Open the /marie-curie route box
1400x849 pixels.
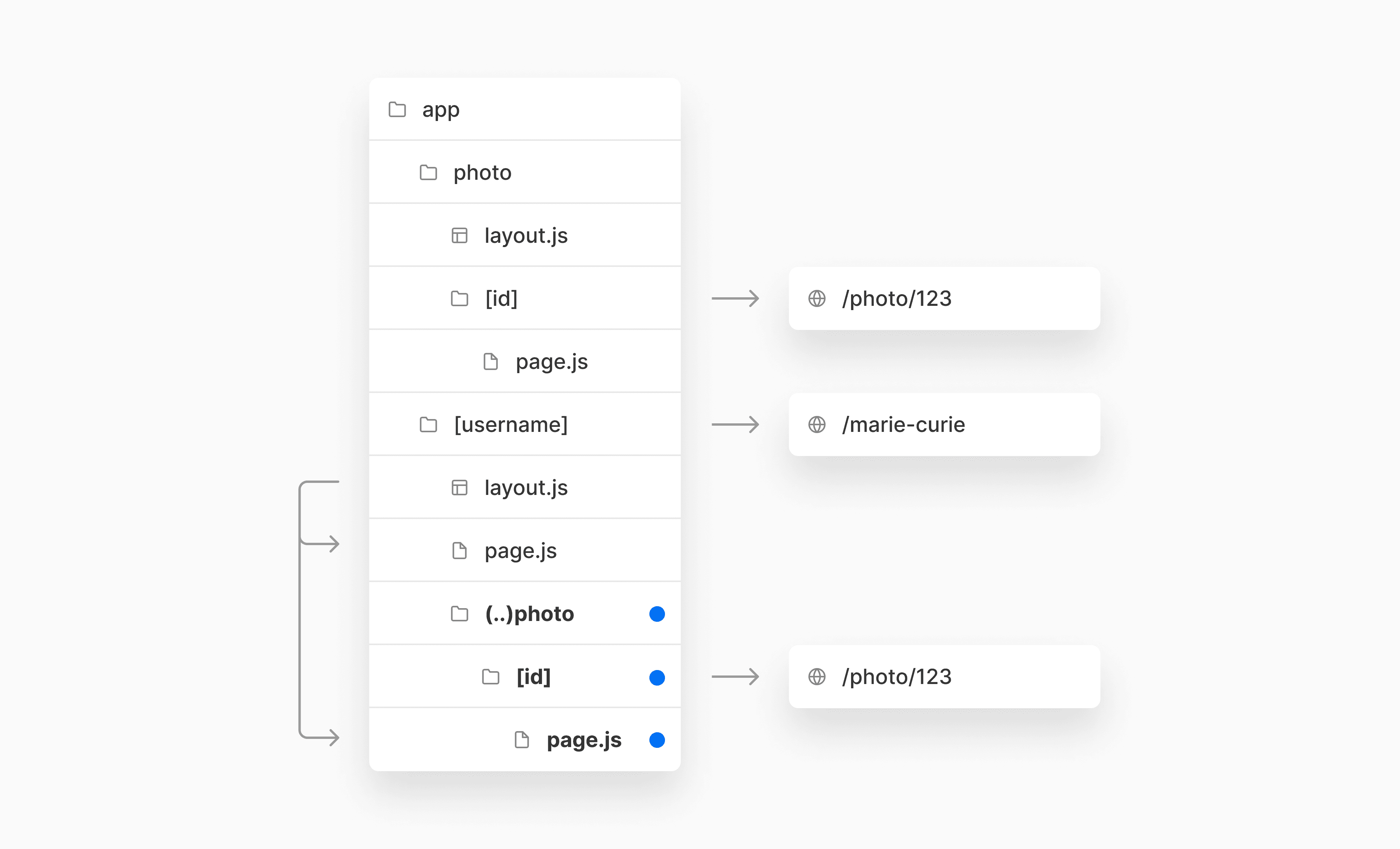[x=944, y=424]
